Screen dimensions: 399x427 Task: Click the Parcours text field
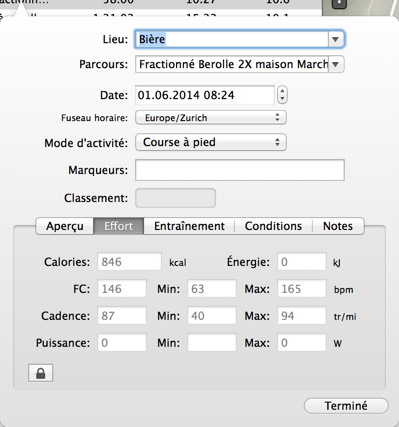[x=232, y=64]
